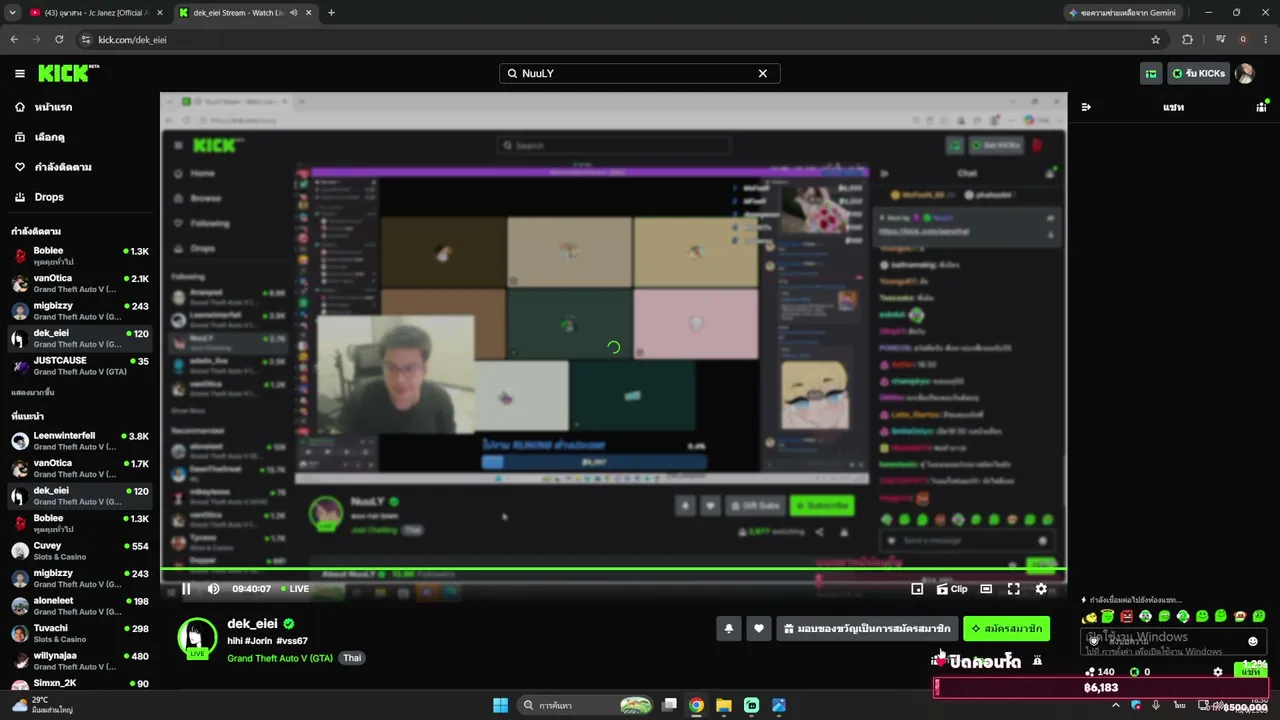Select the red angry face quick emote
Image resolution: width=1280 pixels, height=720 pixels.
(1127, 616)
